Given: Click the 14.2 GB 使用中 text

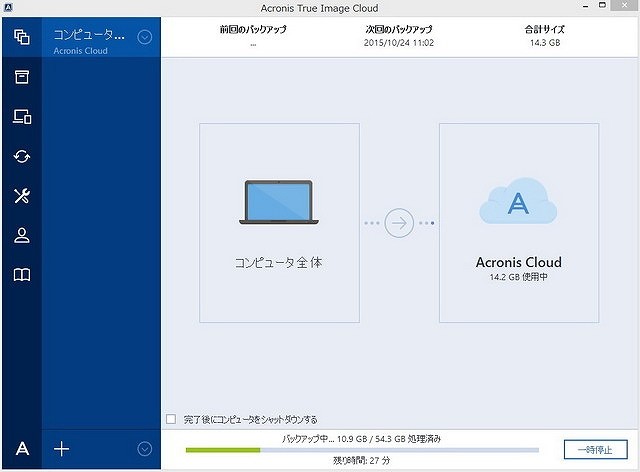Looking at the screenshot, I should tap(518, 277).
